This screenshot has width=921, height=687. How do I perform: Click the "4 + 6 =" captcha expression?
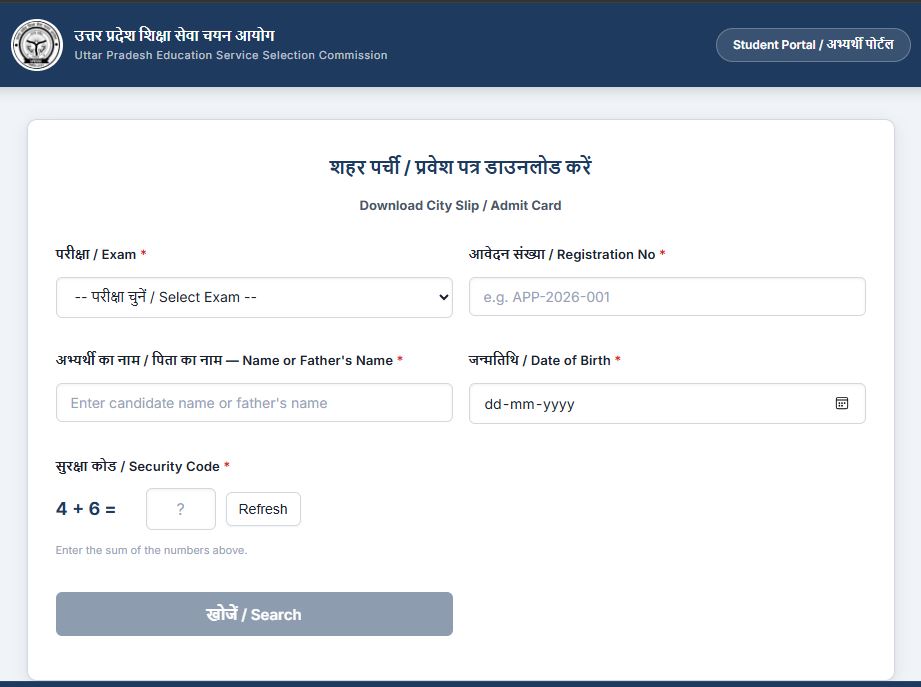tap(85, 508)
